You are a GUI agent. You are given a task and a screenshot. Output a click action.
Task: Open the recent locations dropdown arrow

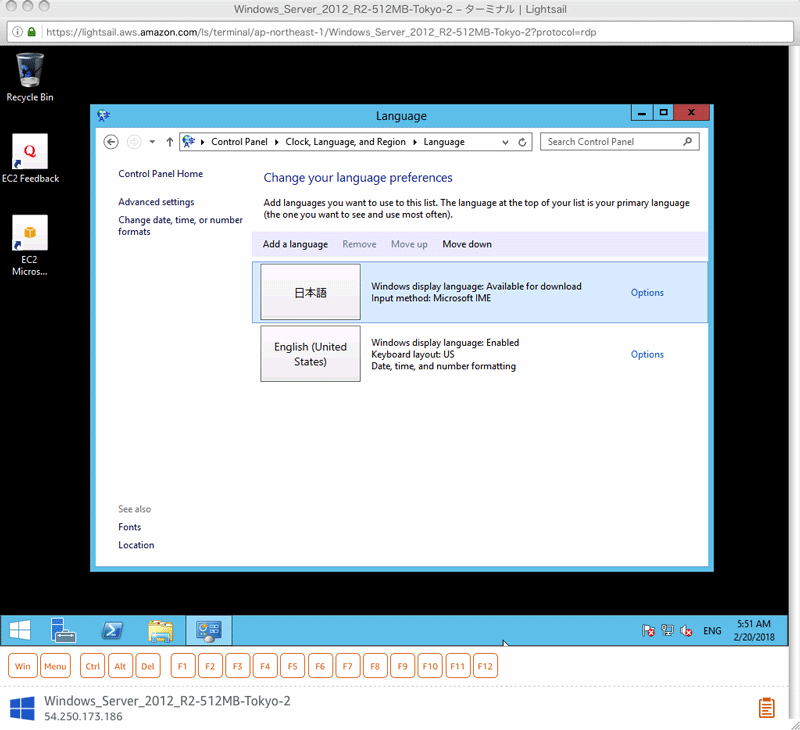pyautogui.click(x=152, y=142)
